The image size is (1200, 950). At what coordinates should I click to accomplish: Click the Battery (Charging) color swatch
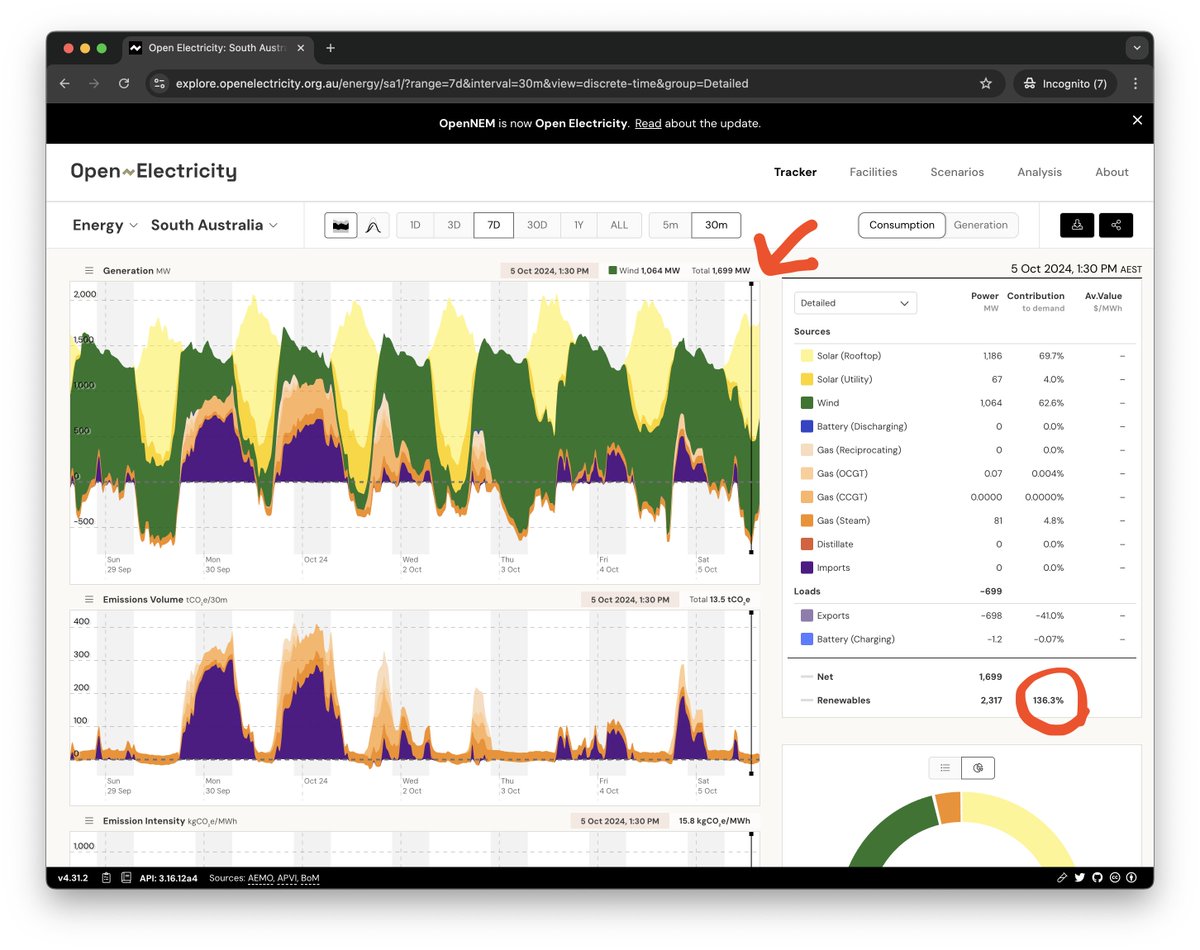click(x=807, y=639)
